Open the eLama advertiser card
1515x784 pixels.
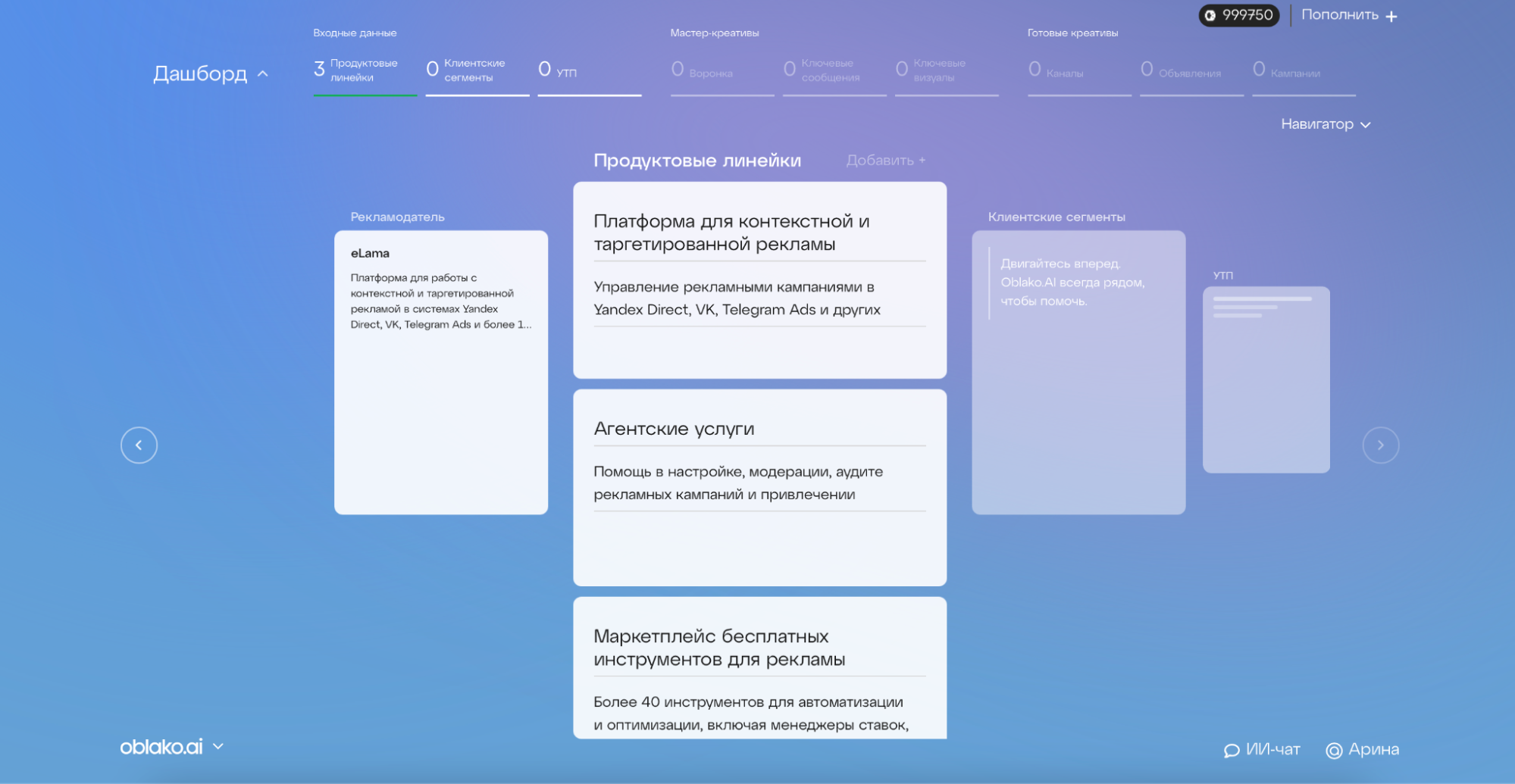[x=441, y=370]
